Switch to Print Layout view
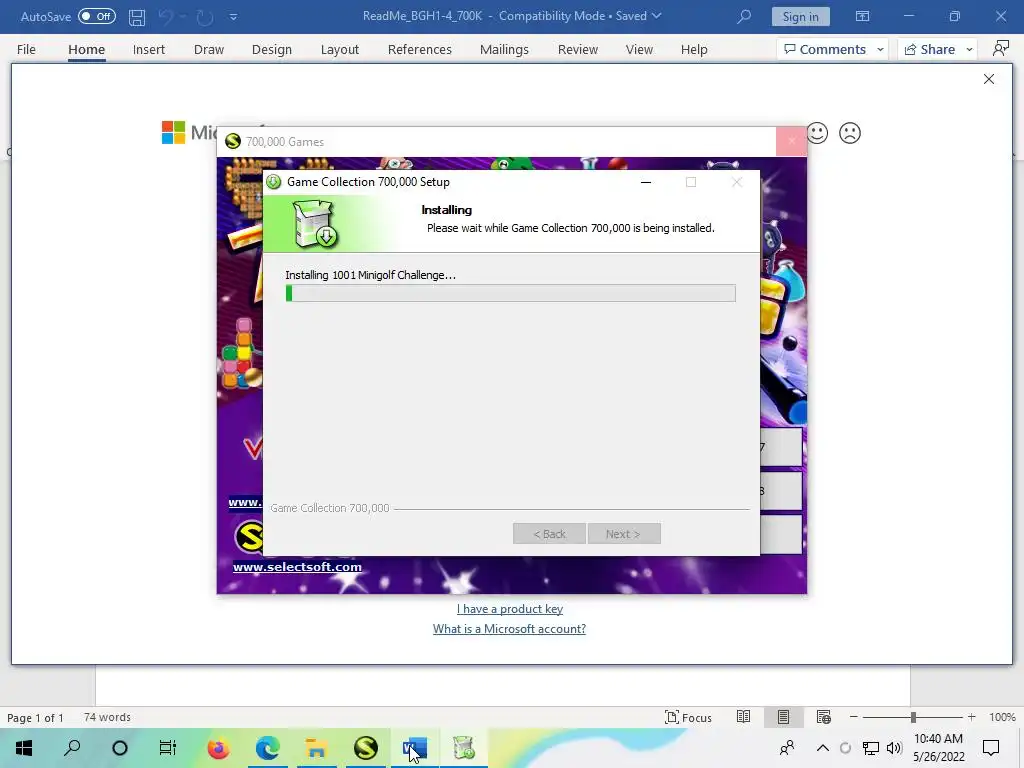The height and width of the screenshot is (768, 1024). tap(783, 717)
